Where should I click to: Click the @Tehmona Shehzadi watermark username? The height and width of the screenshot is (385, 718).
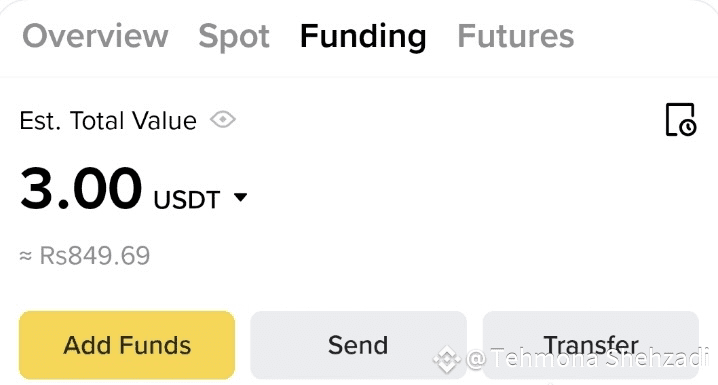tap(587, 358)
